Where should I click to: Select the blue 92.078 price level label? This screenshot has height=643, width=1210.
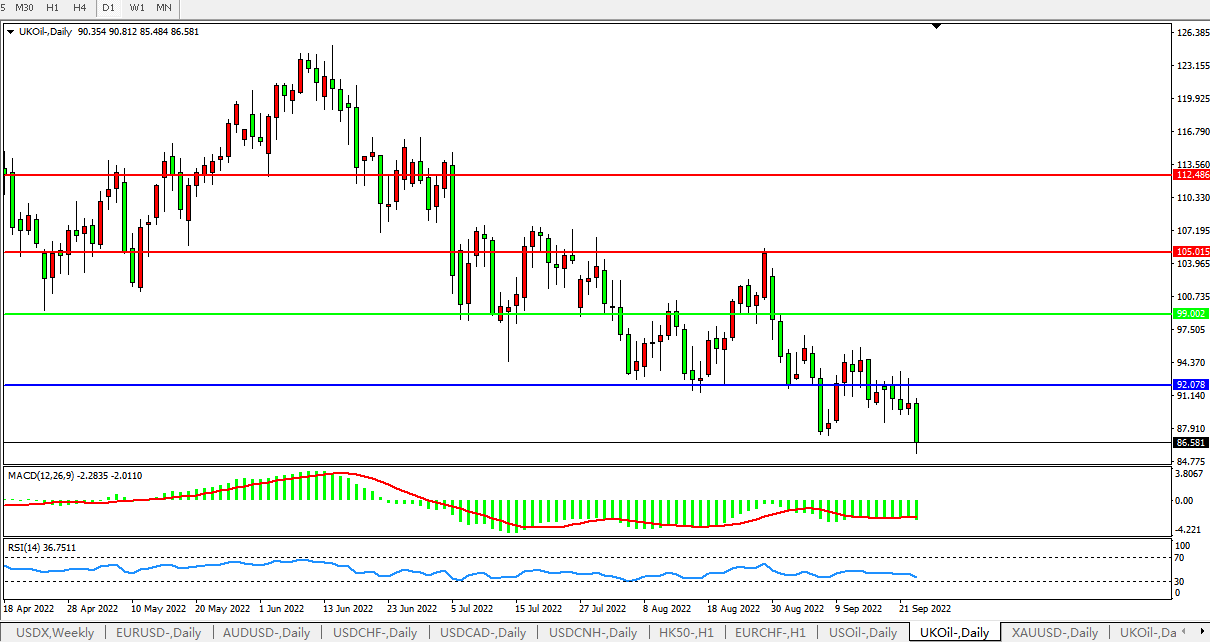[1191, 385]
